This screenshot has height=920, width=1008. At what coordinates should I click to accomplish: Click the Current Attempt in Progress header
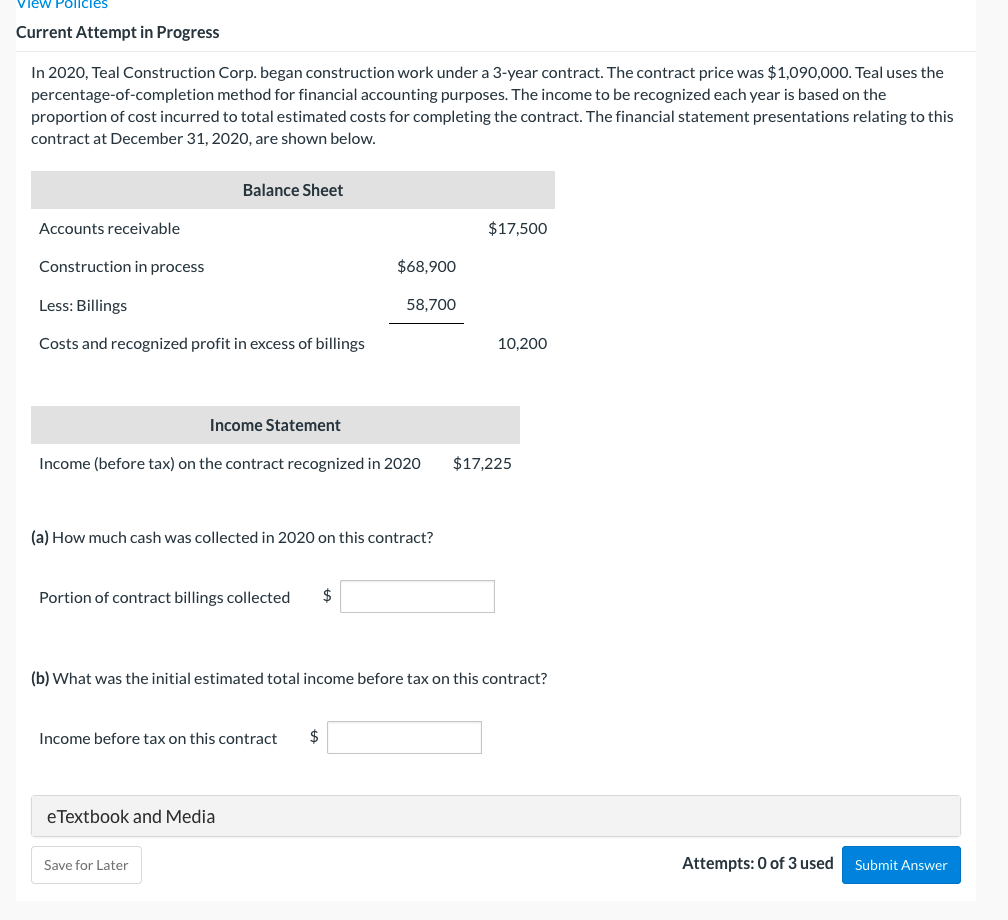tap(118, 32)
